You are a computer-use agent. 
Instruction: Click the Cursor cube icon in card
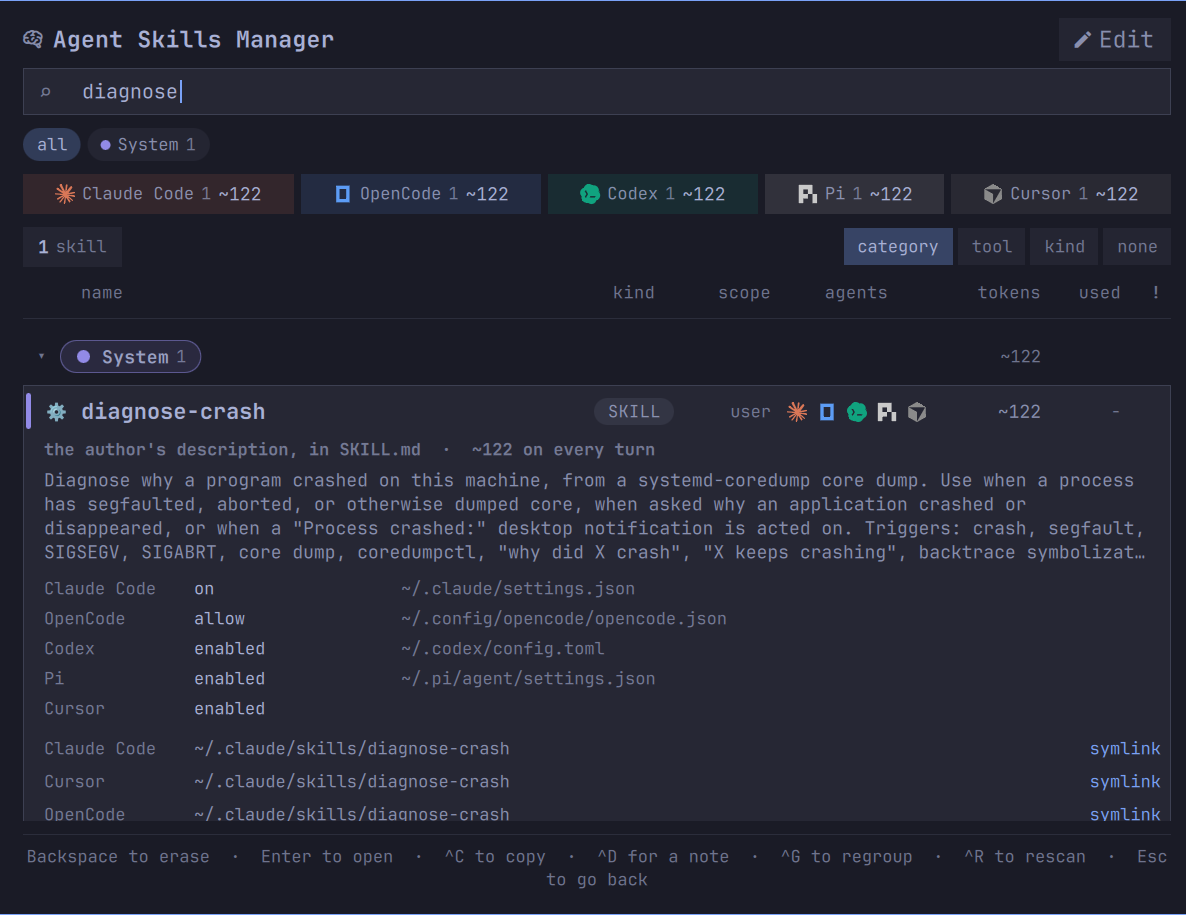992,194
